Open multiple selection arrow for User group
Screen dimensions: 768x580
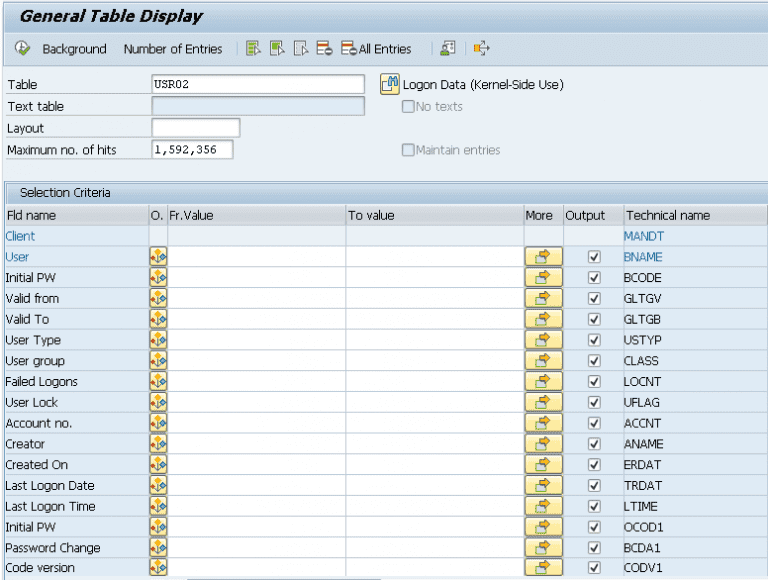click(x=543, y=361)
